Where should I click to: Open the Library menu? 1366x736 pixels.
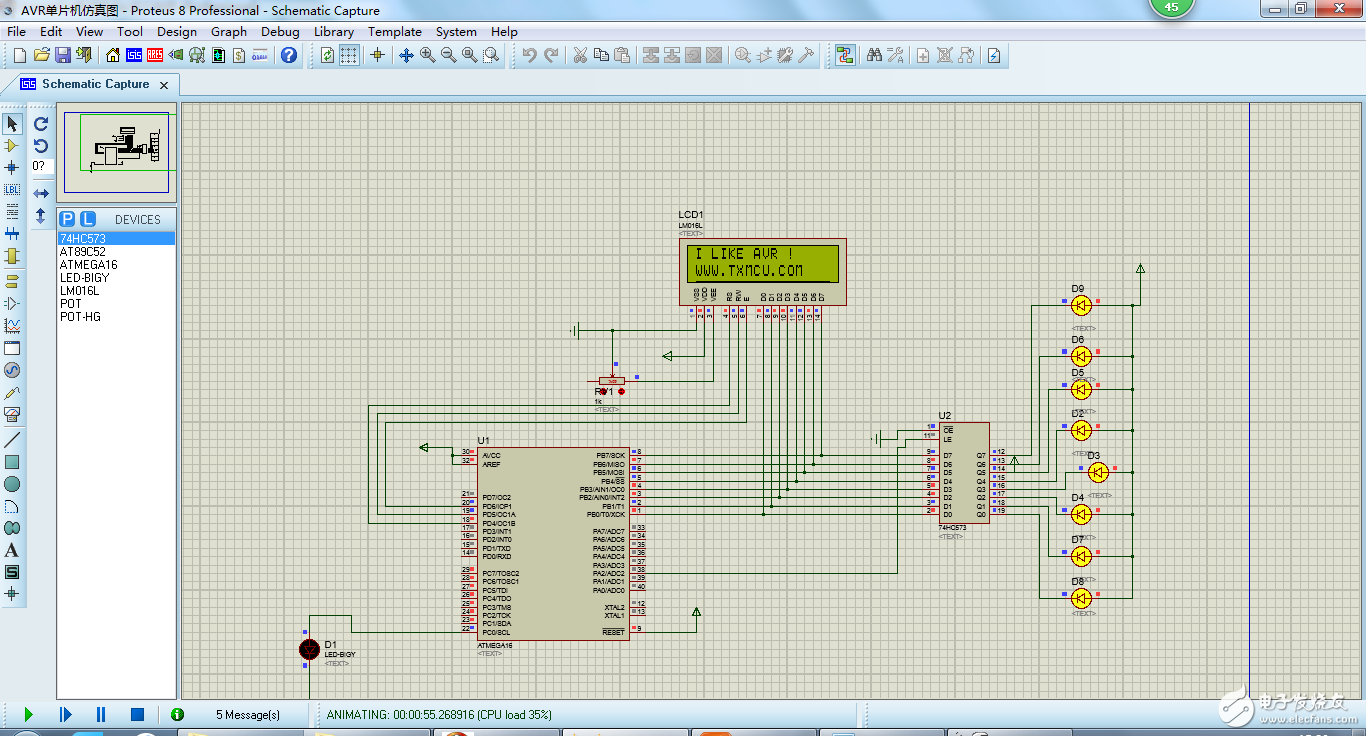pos(334,31)
